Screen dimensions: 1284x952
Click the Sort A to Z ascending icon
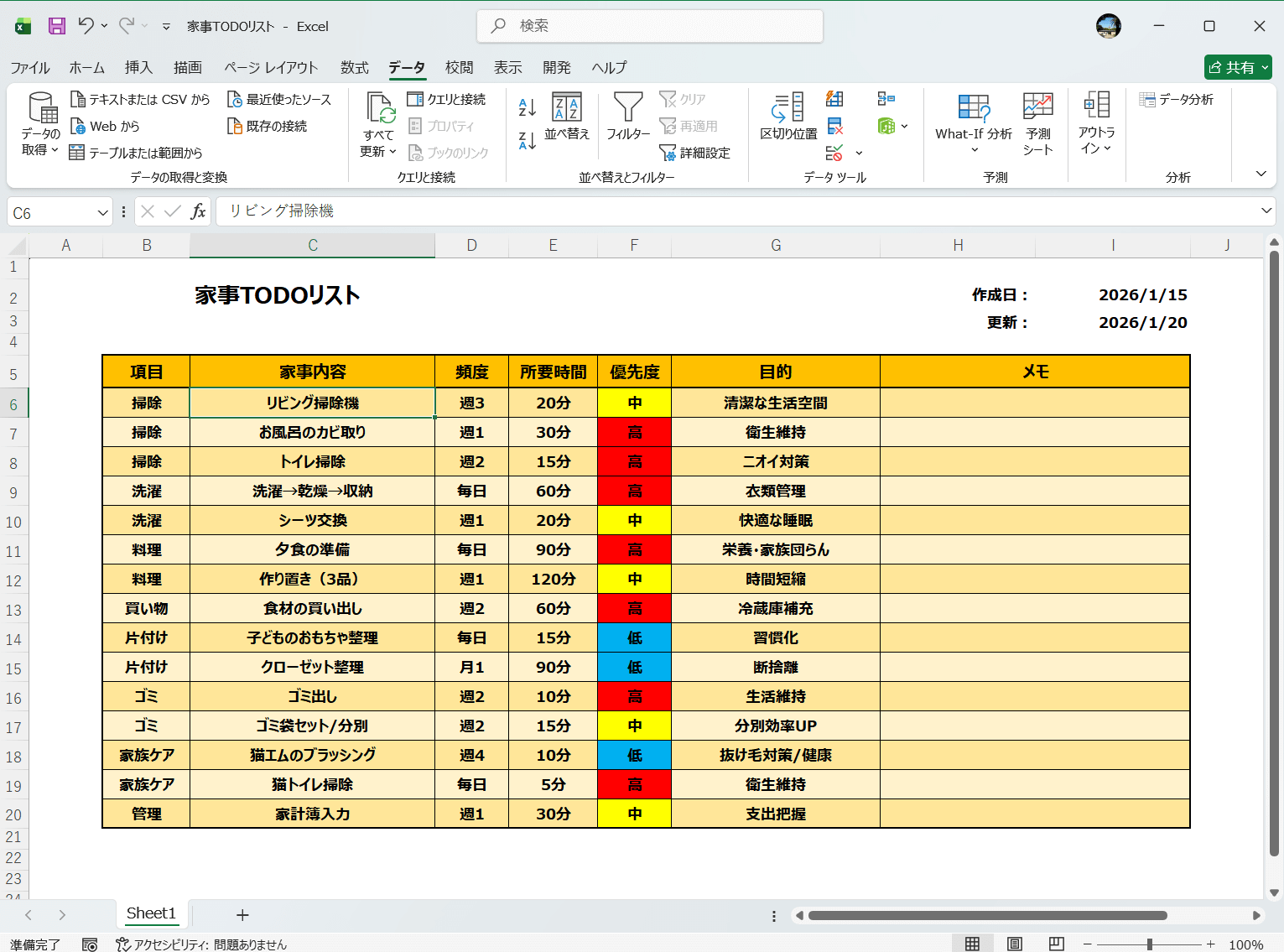click(527, 107)
